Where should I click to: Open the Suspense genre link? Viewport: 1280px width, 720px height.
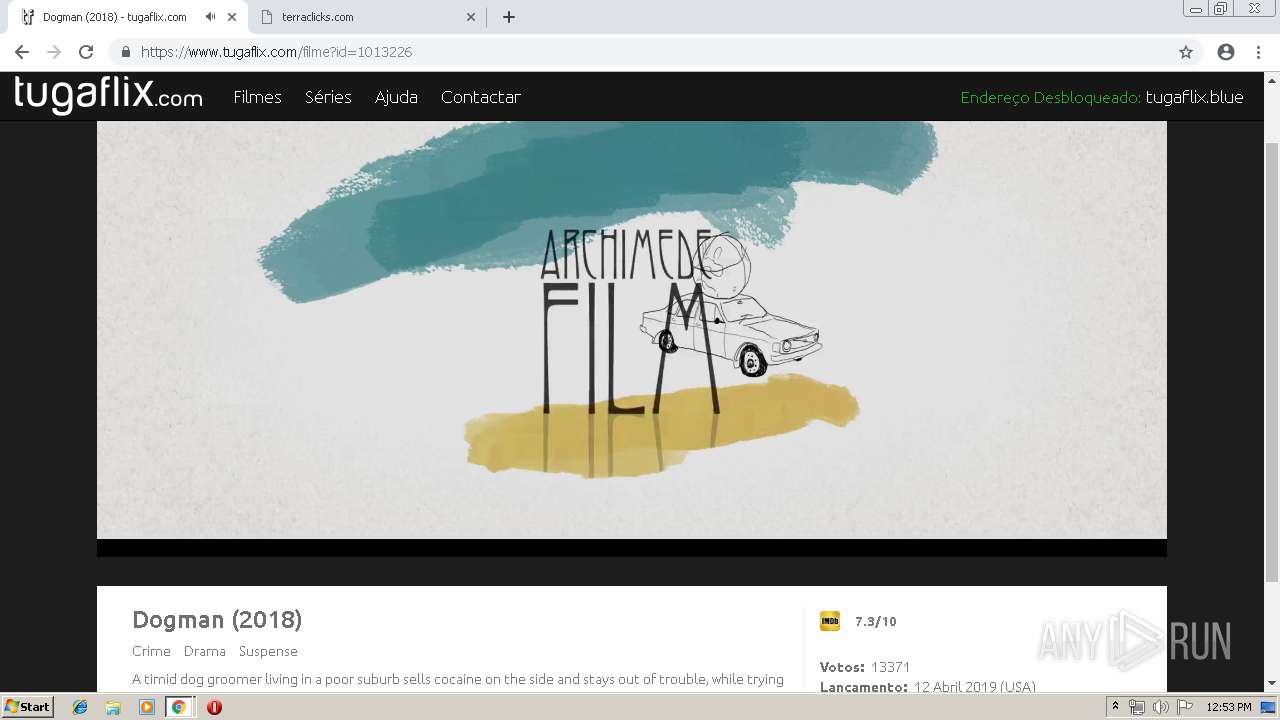[x=268, y=651]
